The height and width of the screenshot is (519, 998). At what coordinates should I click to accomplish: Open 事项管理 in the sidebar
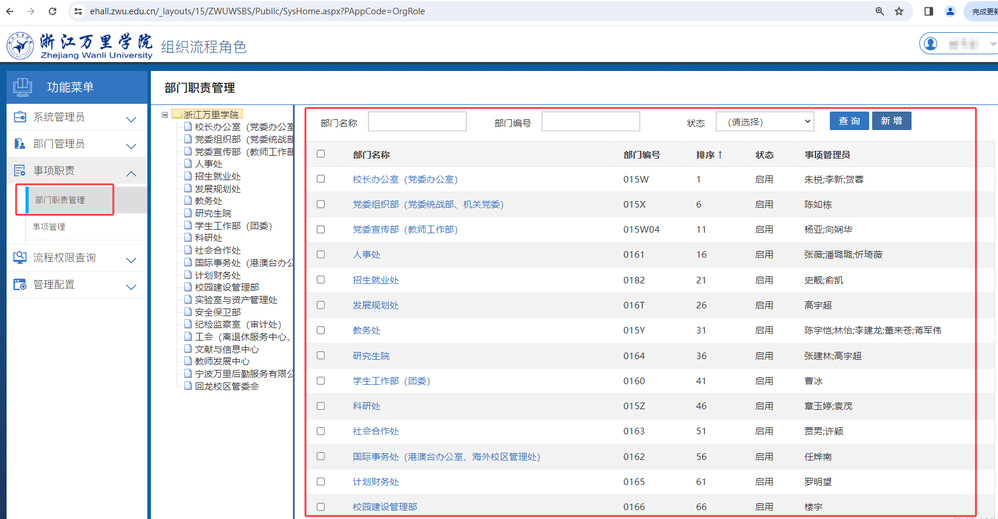coord(50,227)
